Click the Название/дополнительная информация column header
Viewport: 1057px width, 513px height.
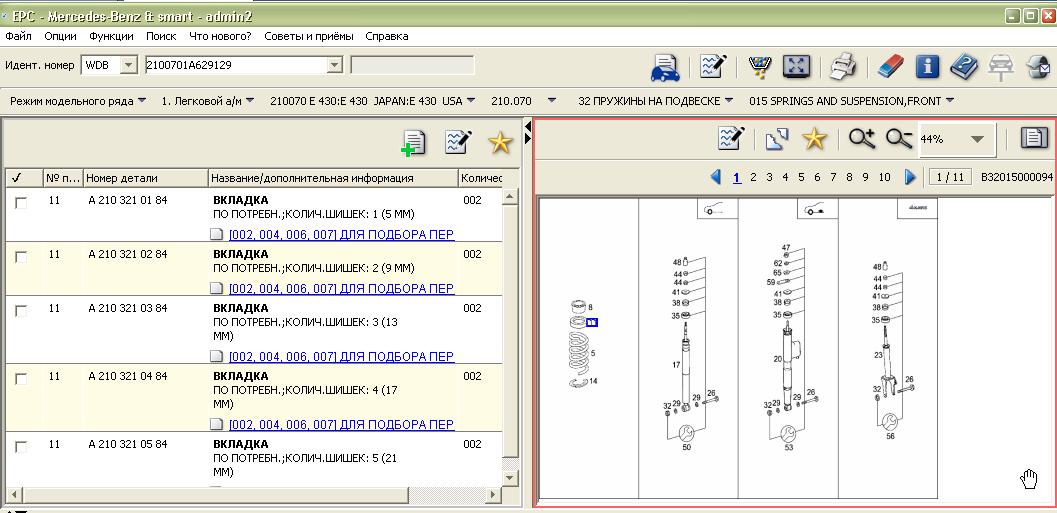click(333, 178)
